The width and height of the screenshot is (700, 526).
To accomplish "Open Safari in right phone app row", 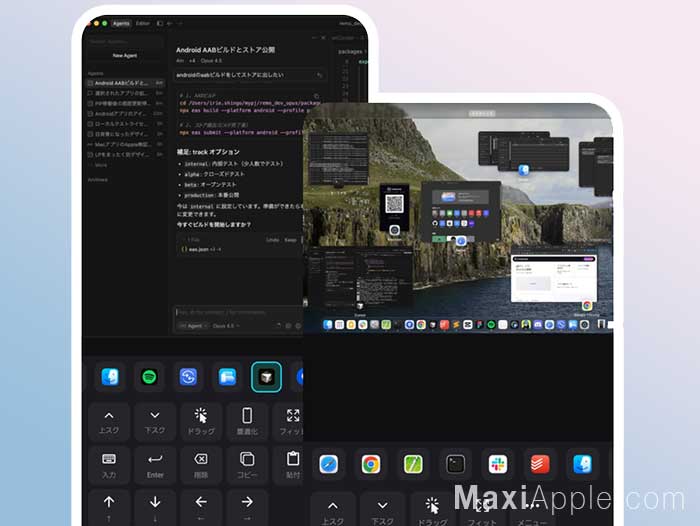I will tap(329, 464).
